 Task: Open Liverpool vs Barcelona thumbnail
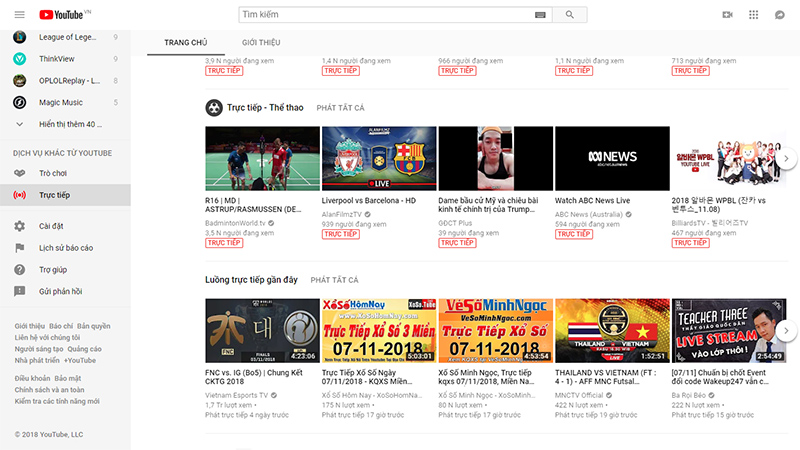(379, 159)
